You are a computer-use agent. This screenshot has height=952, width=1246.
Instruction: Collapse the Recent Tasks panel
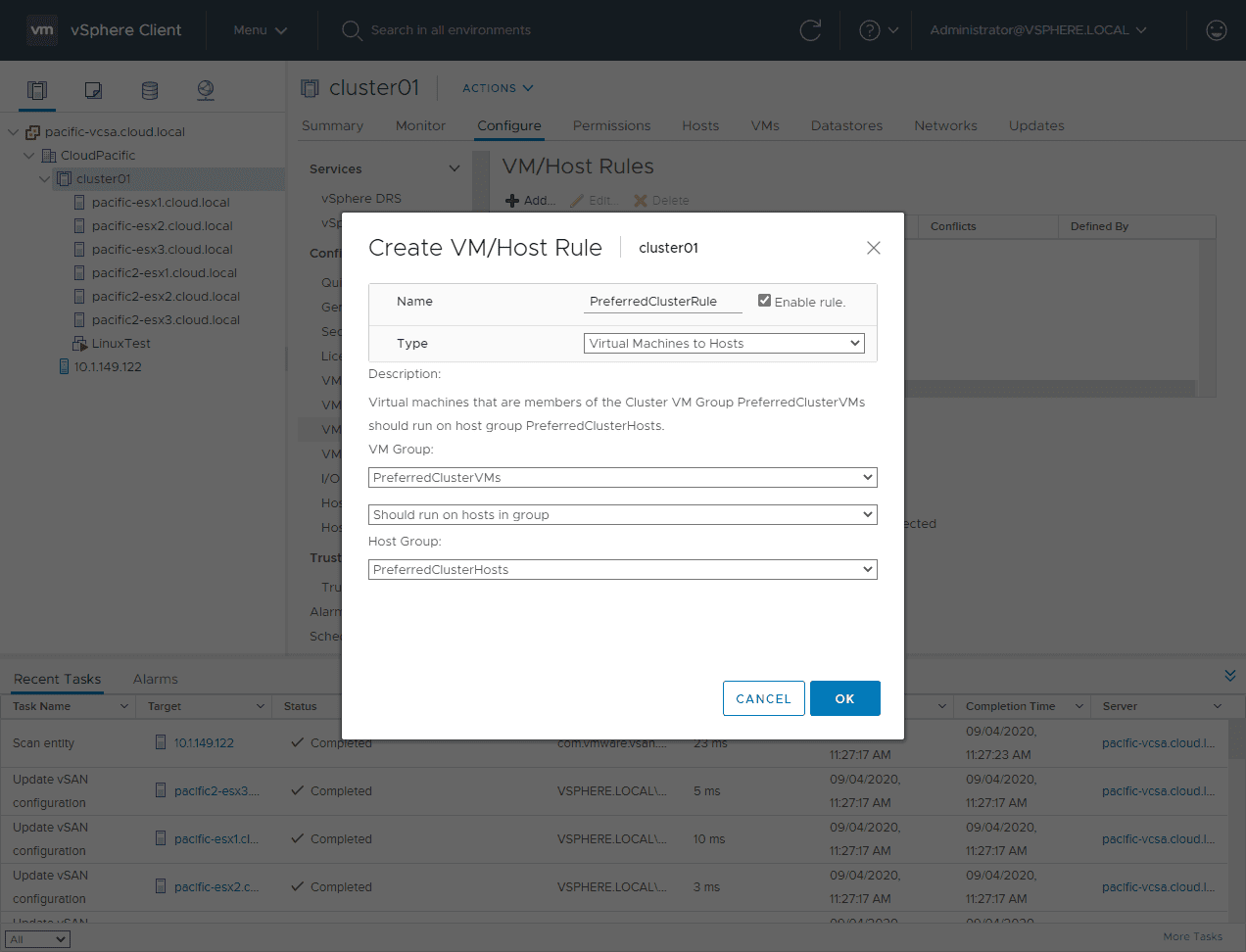[1230, 676]
